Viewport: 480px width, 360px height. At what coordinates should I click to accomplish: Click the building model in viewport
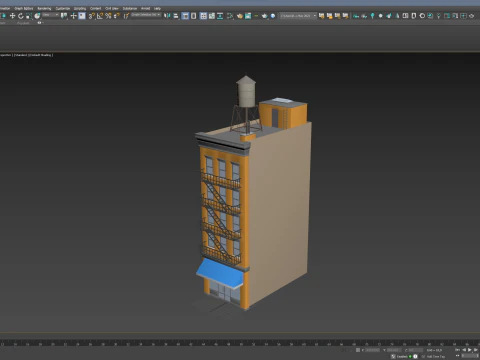click(253, 200)
